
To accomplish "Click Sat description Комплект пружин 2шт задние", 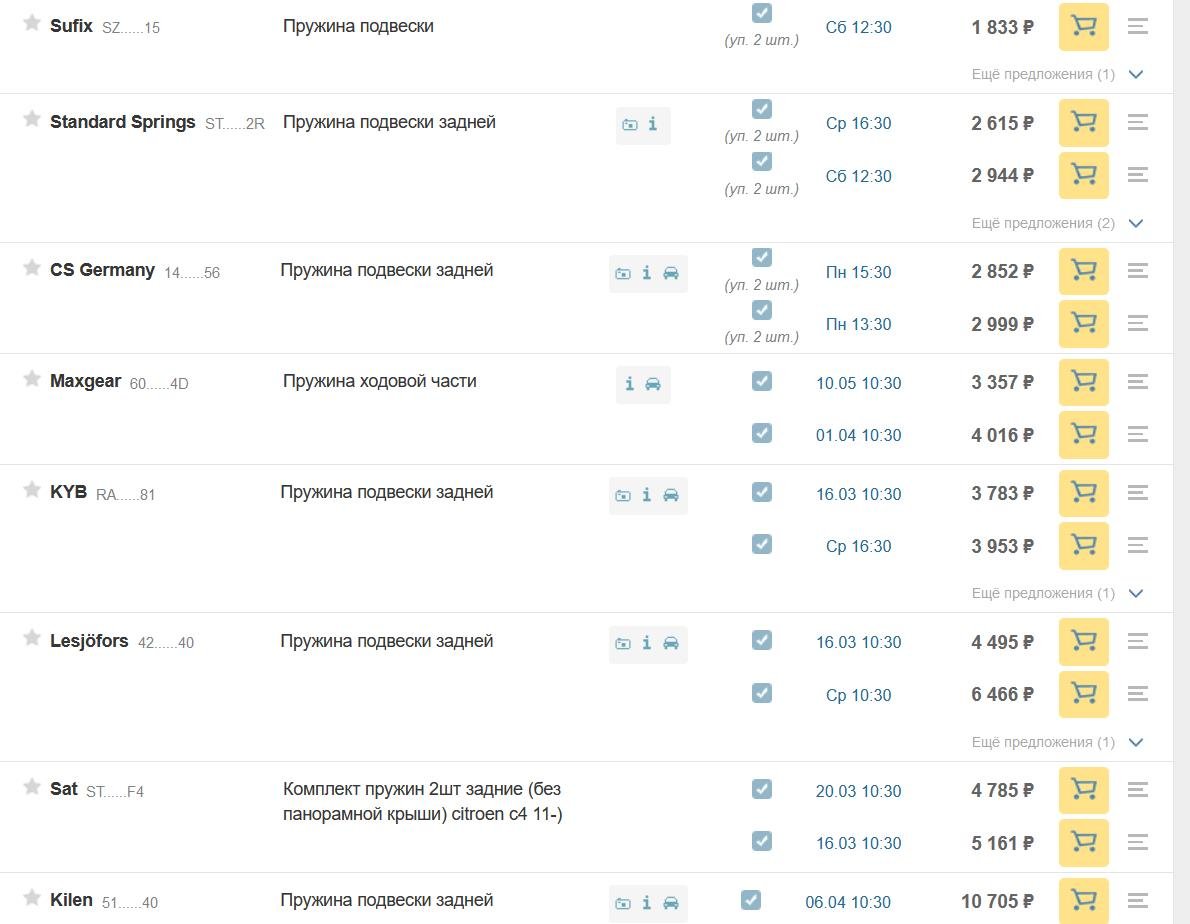I will pos(422,801).
